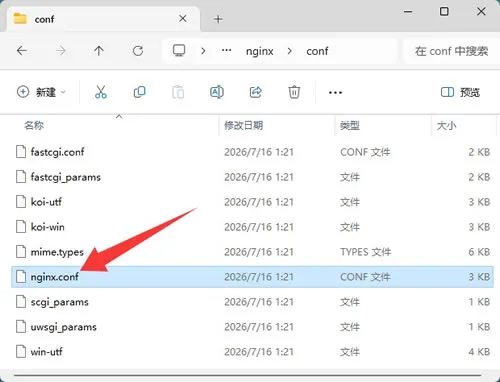Expand chevron between nginx and conf
This screenshot has width=500, height=382.
289,51
